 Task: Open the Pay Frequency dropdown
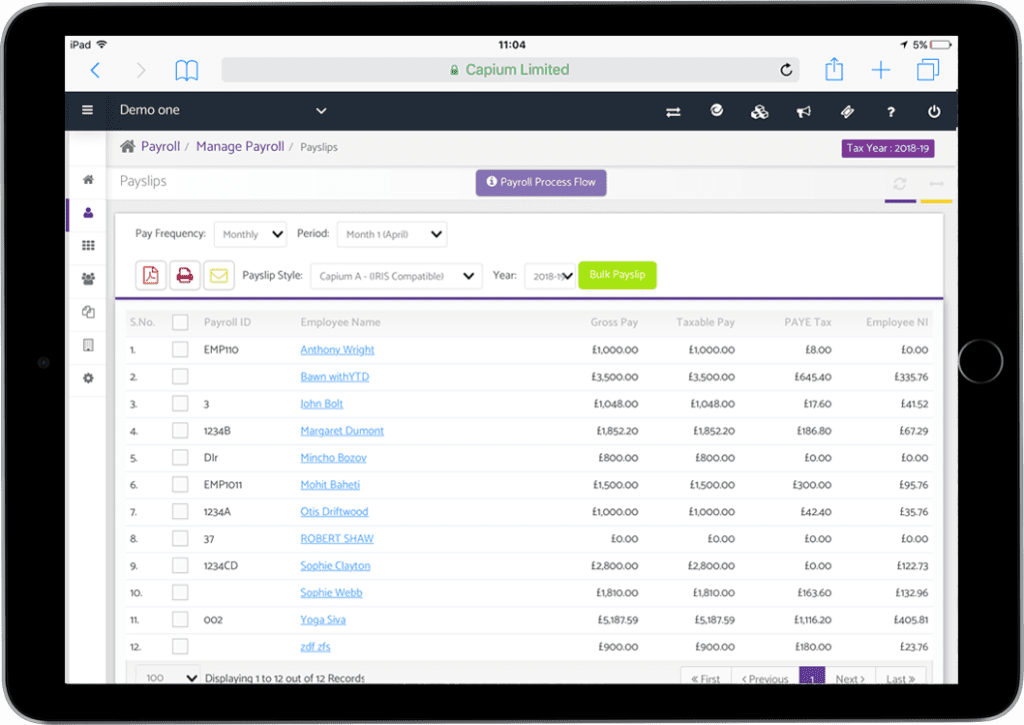250,234
